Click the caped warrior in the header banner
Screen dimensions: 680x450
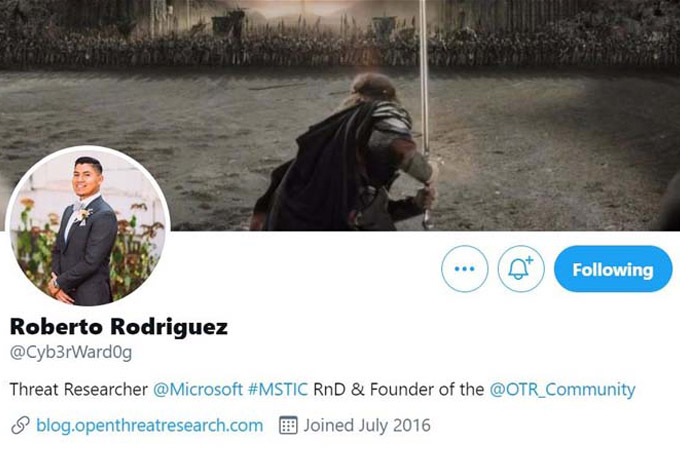click(x=347, y=156)
